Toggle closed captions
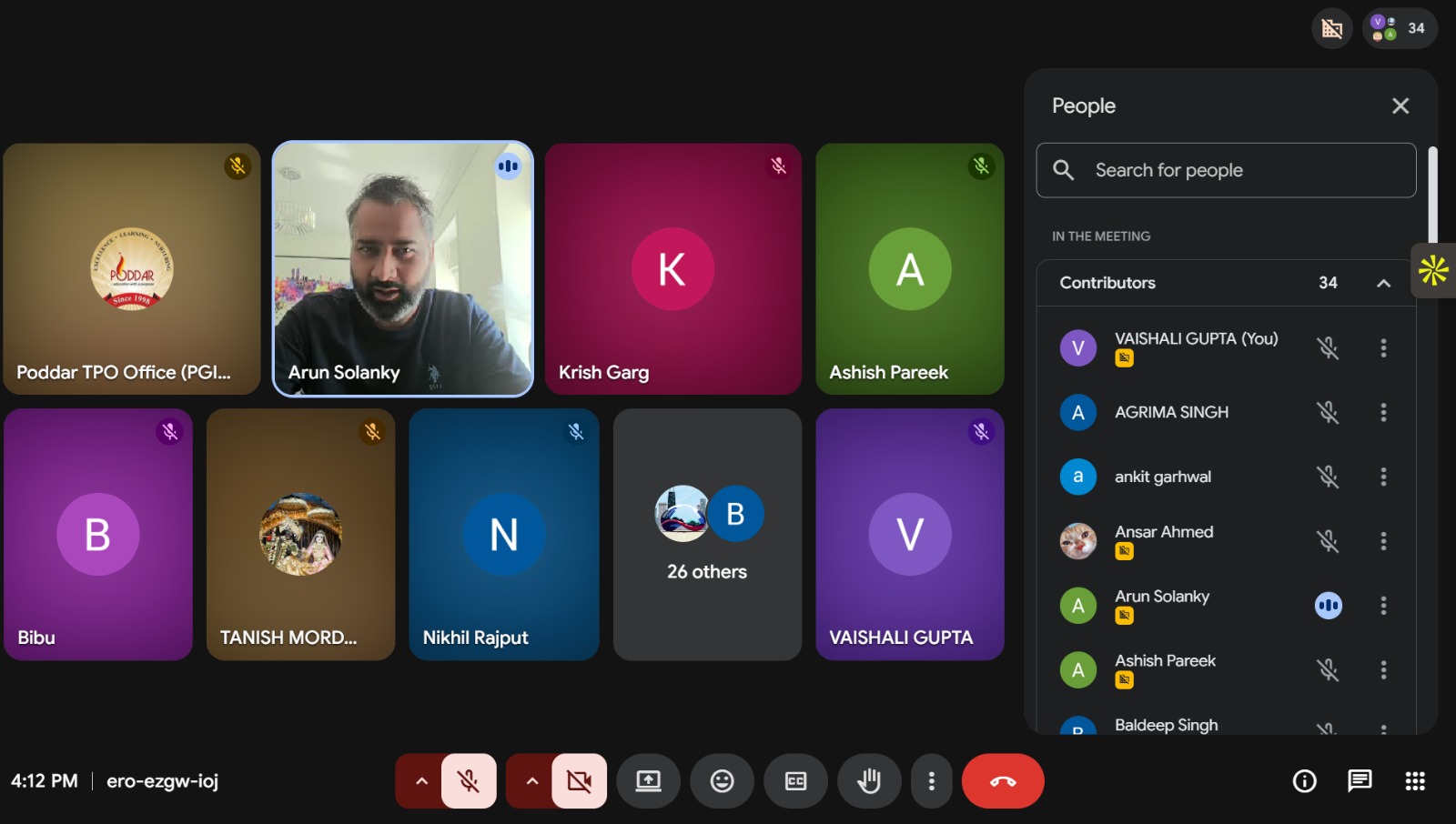This screenshot has height=824, width=1456. pos(795,781)
